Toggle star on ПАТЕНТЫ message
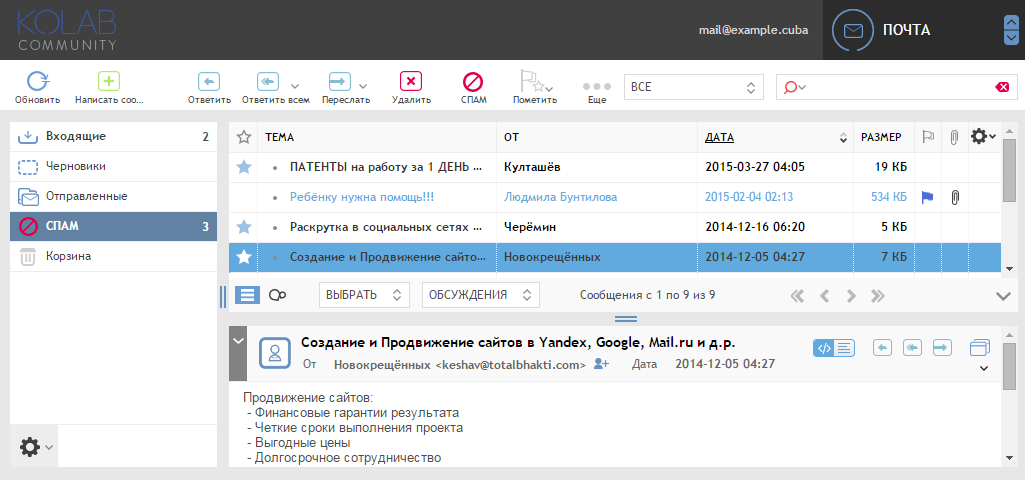This screenshot has height=480, width=1025. click(x=244, y=167)
